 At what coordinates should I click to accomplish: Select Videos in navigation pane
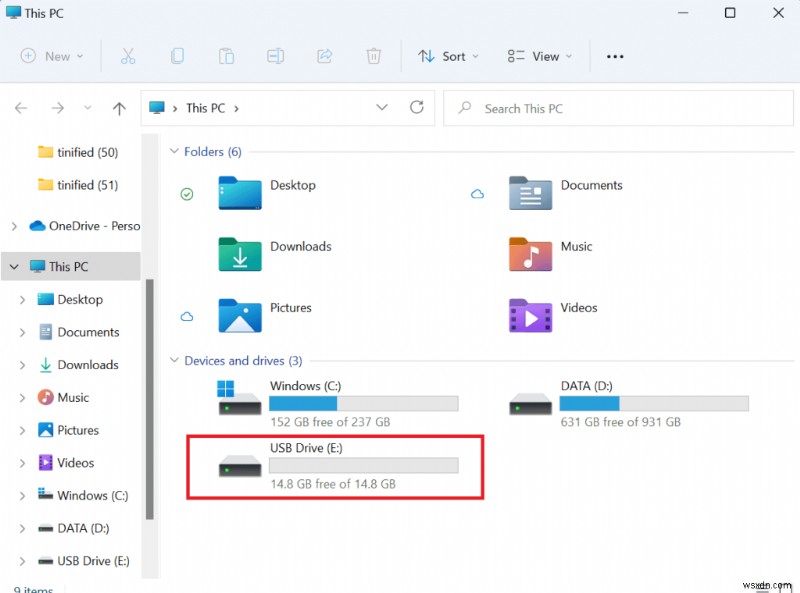coord(66,463)
